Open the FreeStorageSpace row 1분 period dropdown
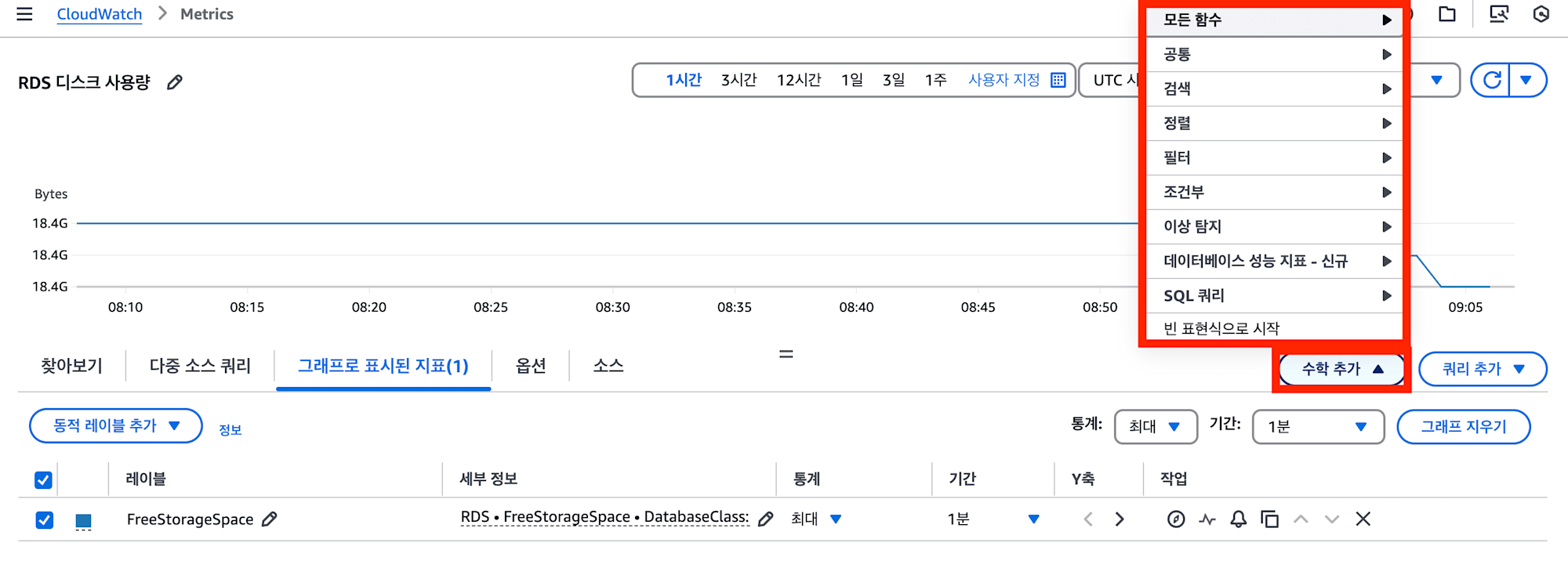 coord(993,519)
